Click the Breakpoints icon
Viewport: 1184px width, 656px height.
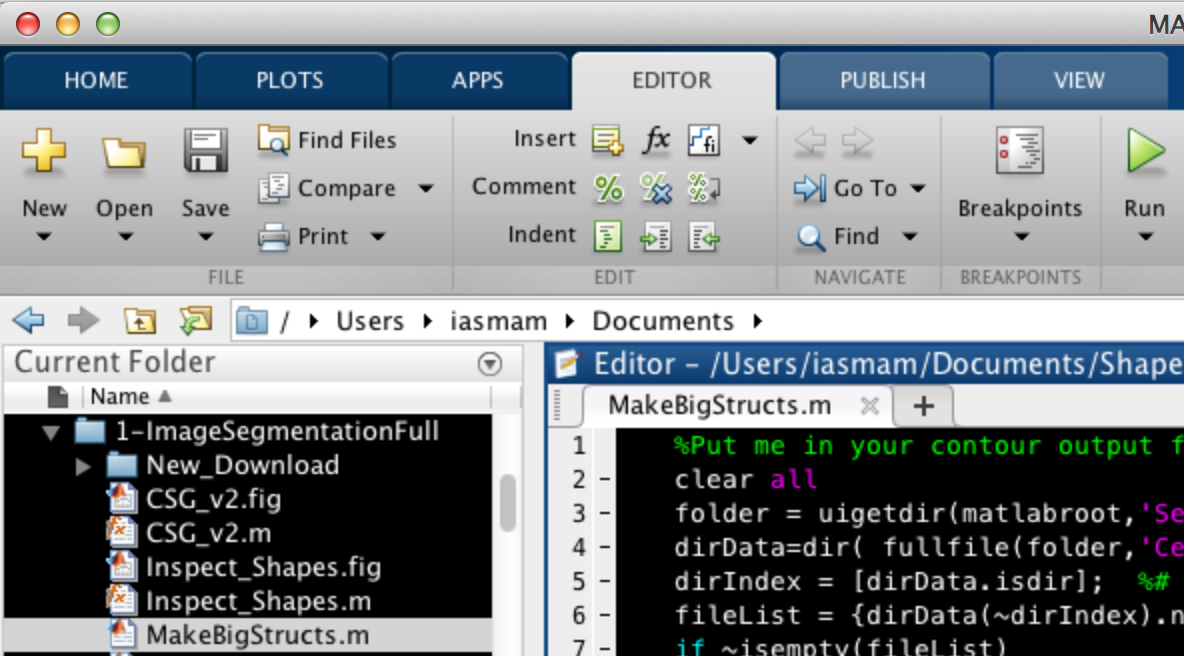[1020, 150]
